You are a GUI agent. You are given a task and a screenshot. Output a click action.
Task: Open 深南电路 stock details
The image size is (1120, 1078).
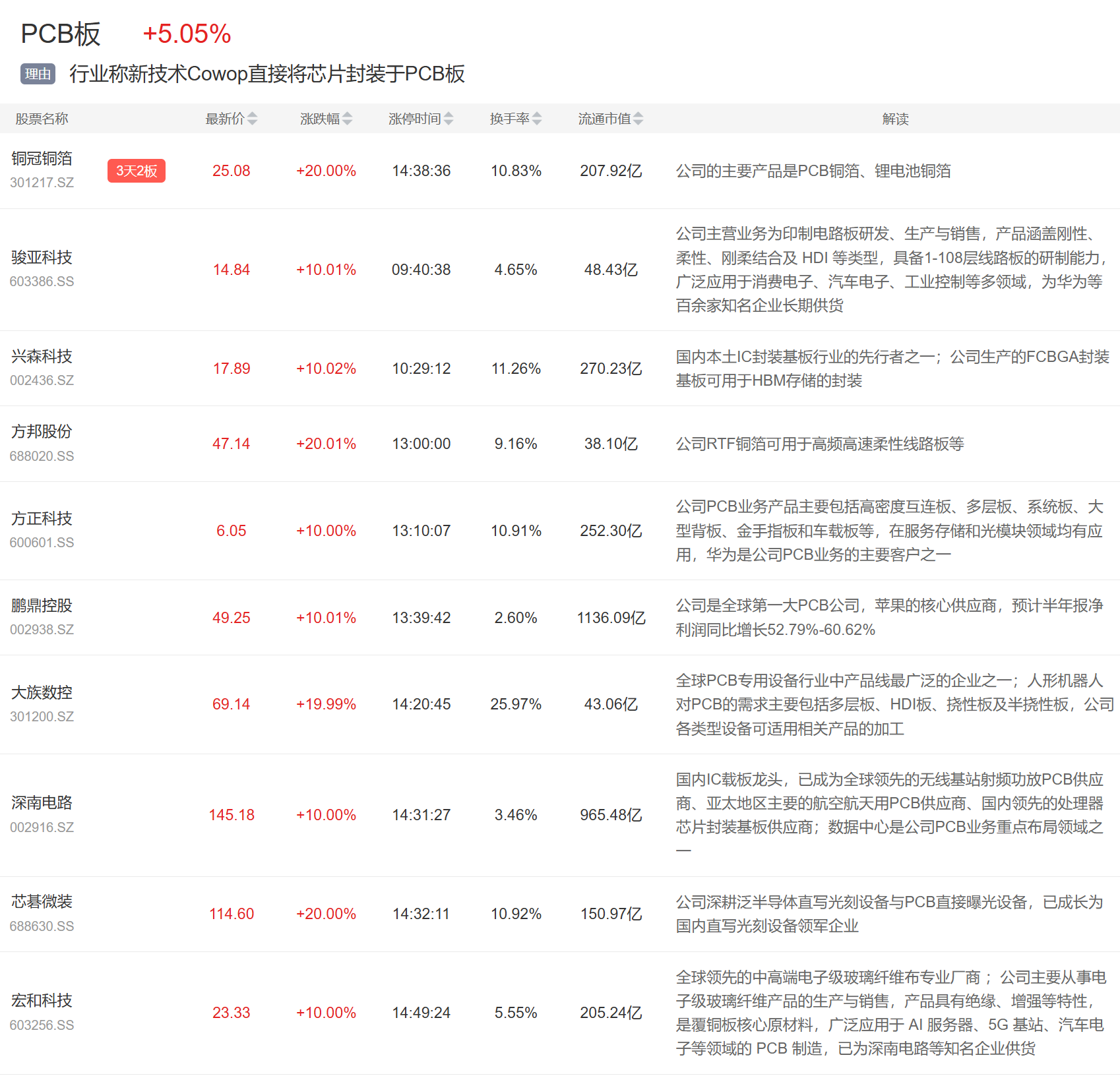point(42,802)
